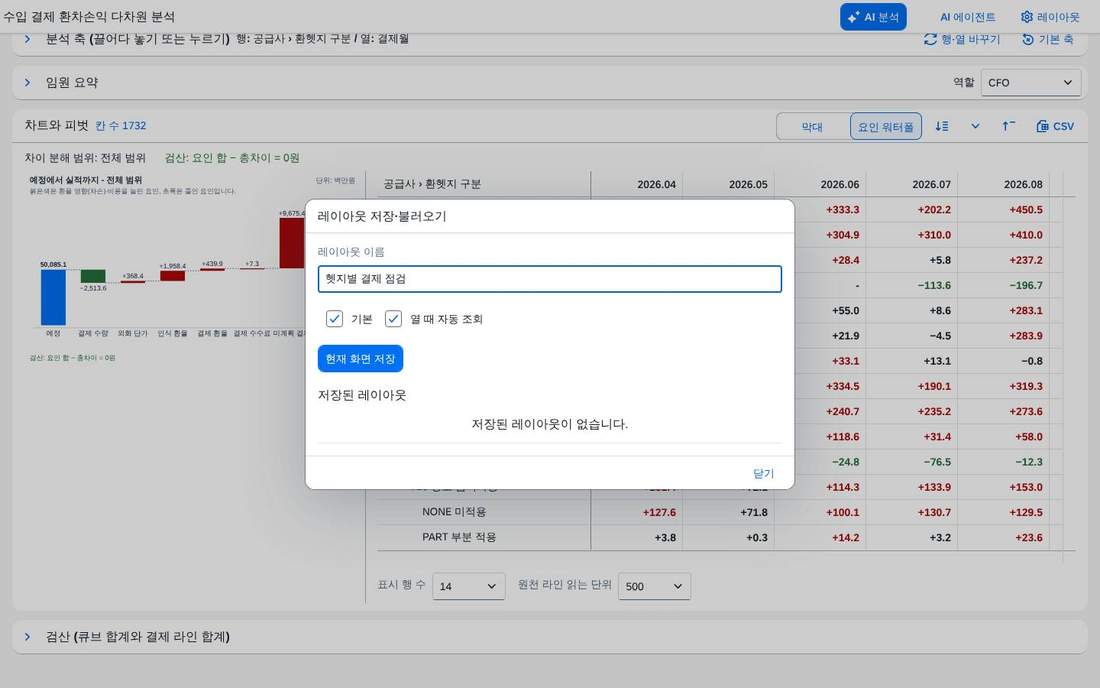Click the up-arrow collapse icon

[x=1008, y=126]
